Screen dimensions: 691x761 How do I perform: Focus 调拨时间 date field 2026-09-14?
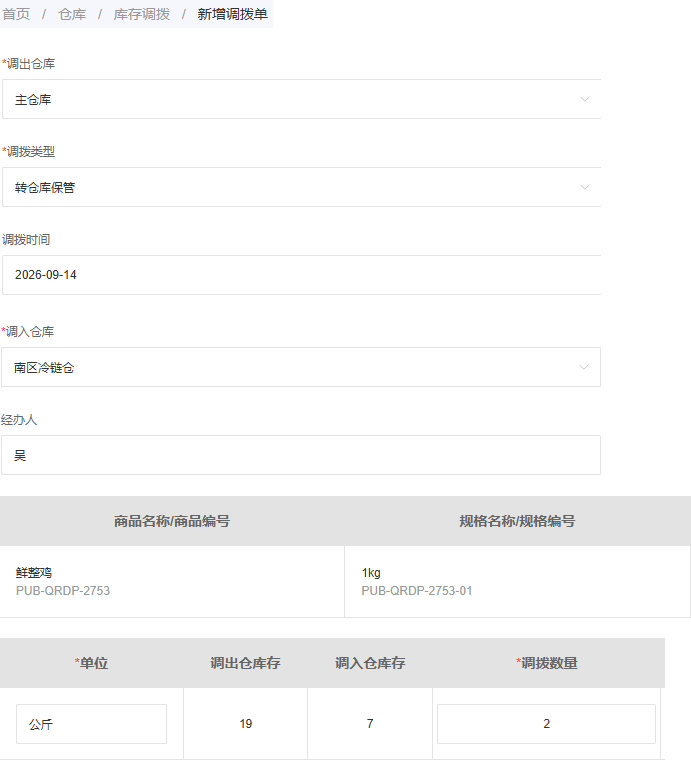(301, 275)
